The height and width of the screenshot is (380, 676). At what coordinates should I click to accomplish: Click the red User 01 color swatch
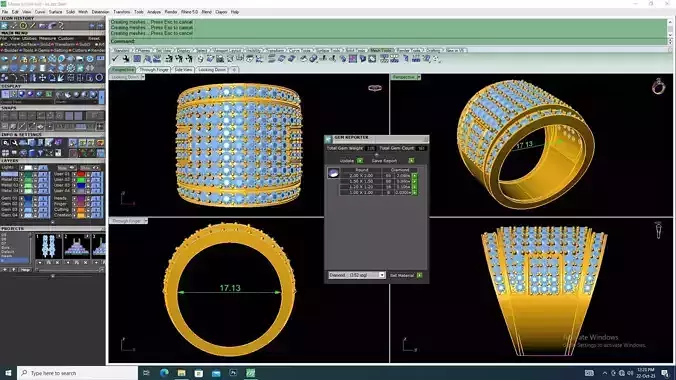[81, 174]
